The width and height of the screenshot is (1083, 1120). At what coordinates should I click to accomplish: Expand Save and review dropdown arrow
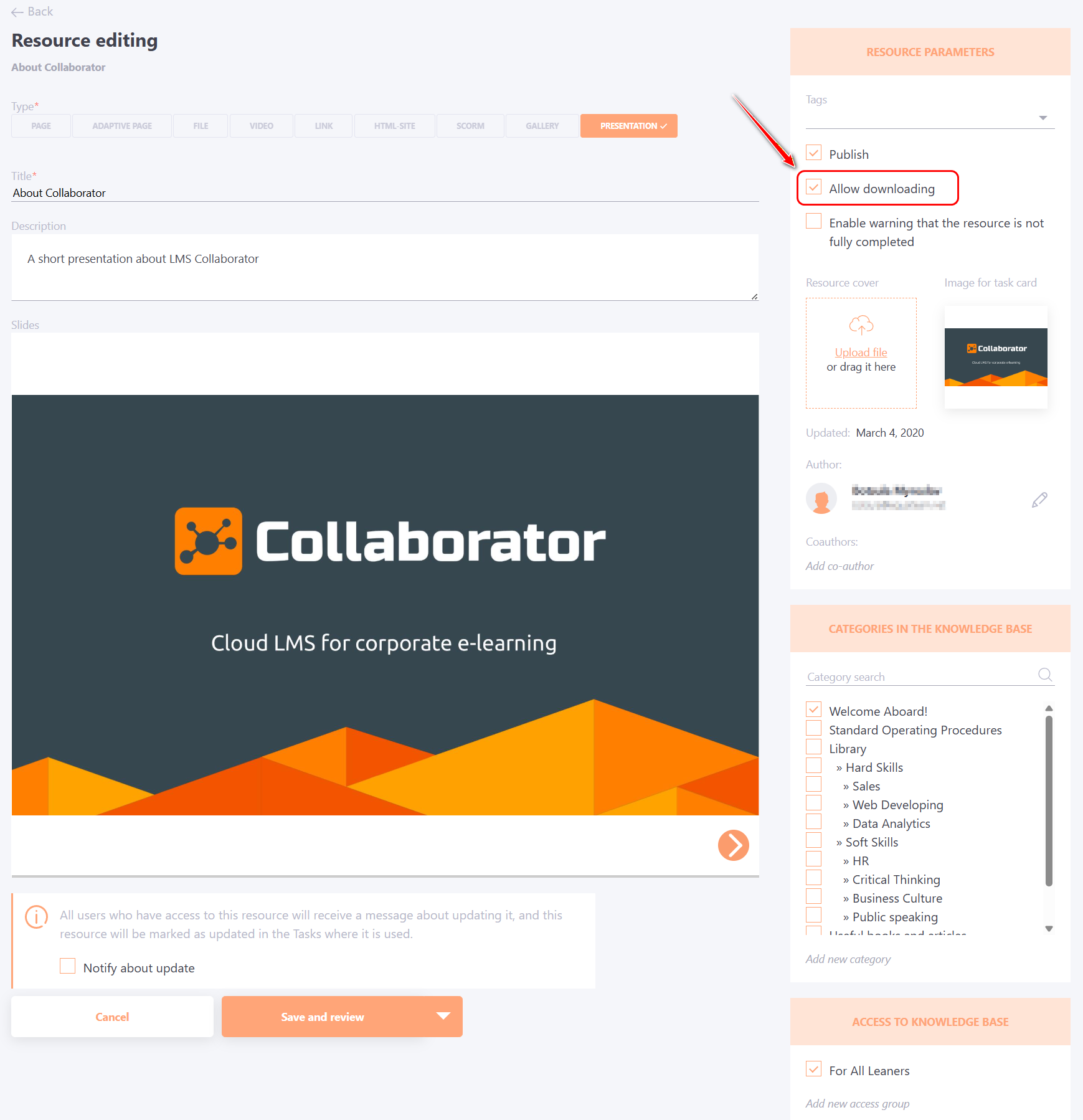point(443,1016)
